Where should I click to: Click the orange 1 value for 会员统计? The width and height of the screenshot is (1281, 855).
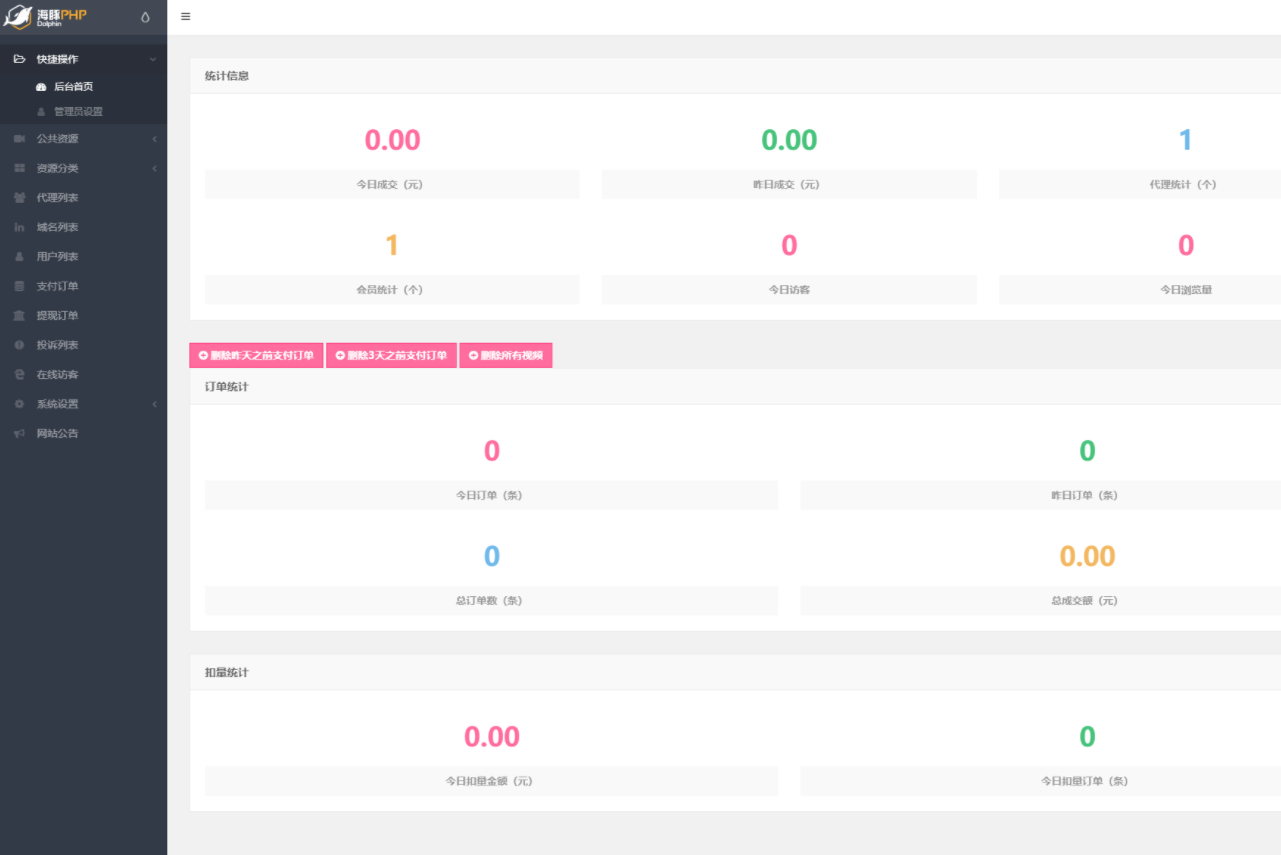tap(392, 245)
